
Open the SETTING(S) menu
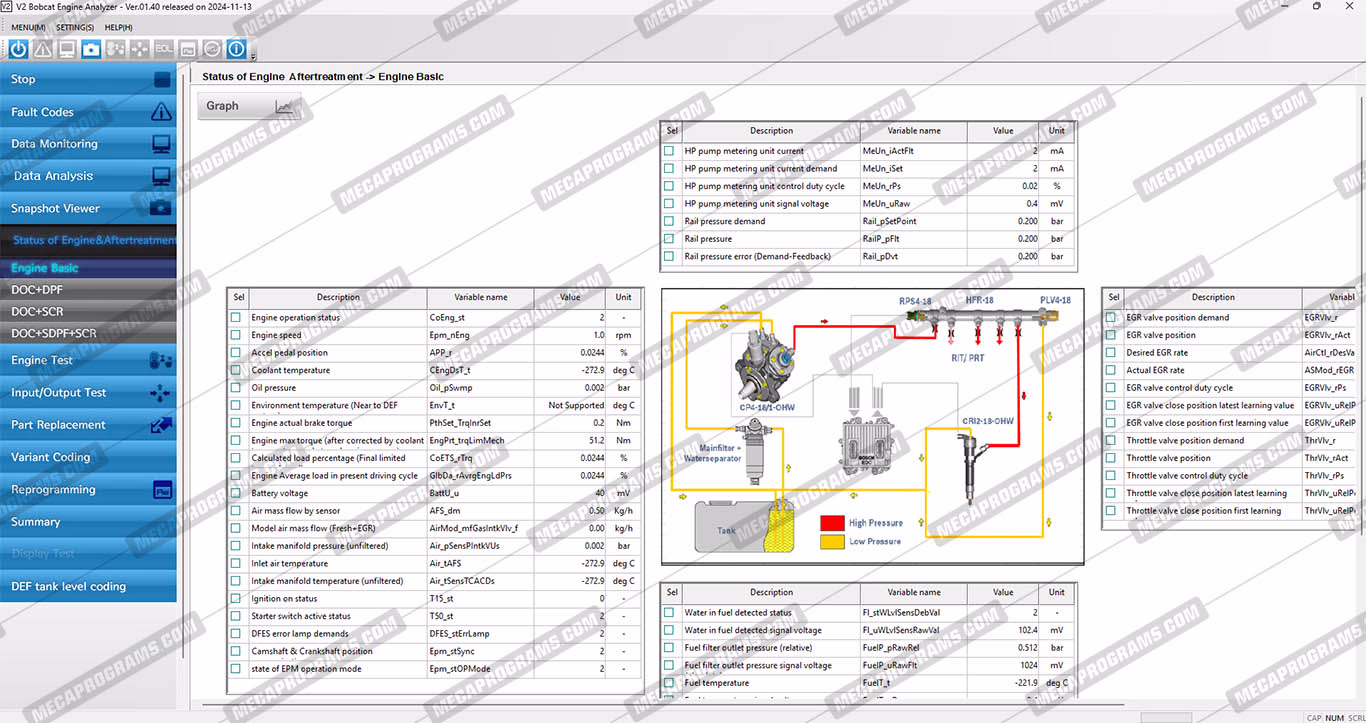(75, 27)
